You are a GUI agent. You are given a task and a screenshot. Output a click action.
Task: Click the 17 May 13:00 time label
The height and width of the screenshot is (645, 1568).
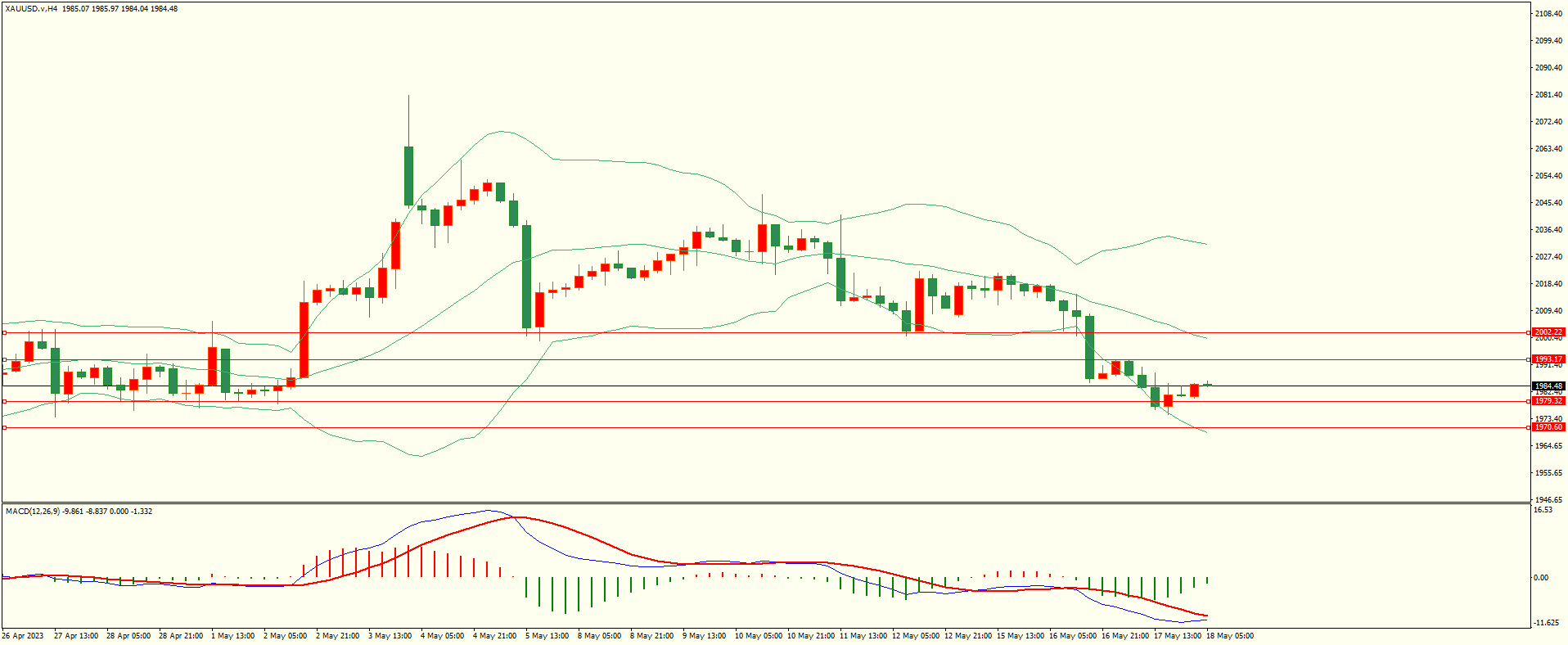(1178, 636)
